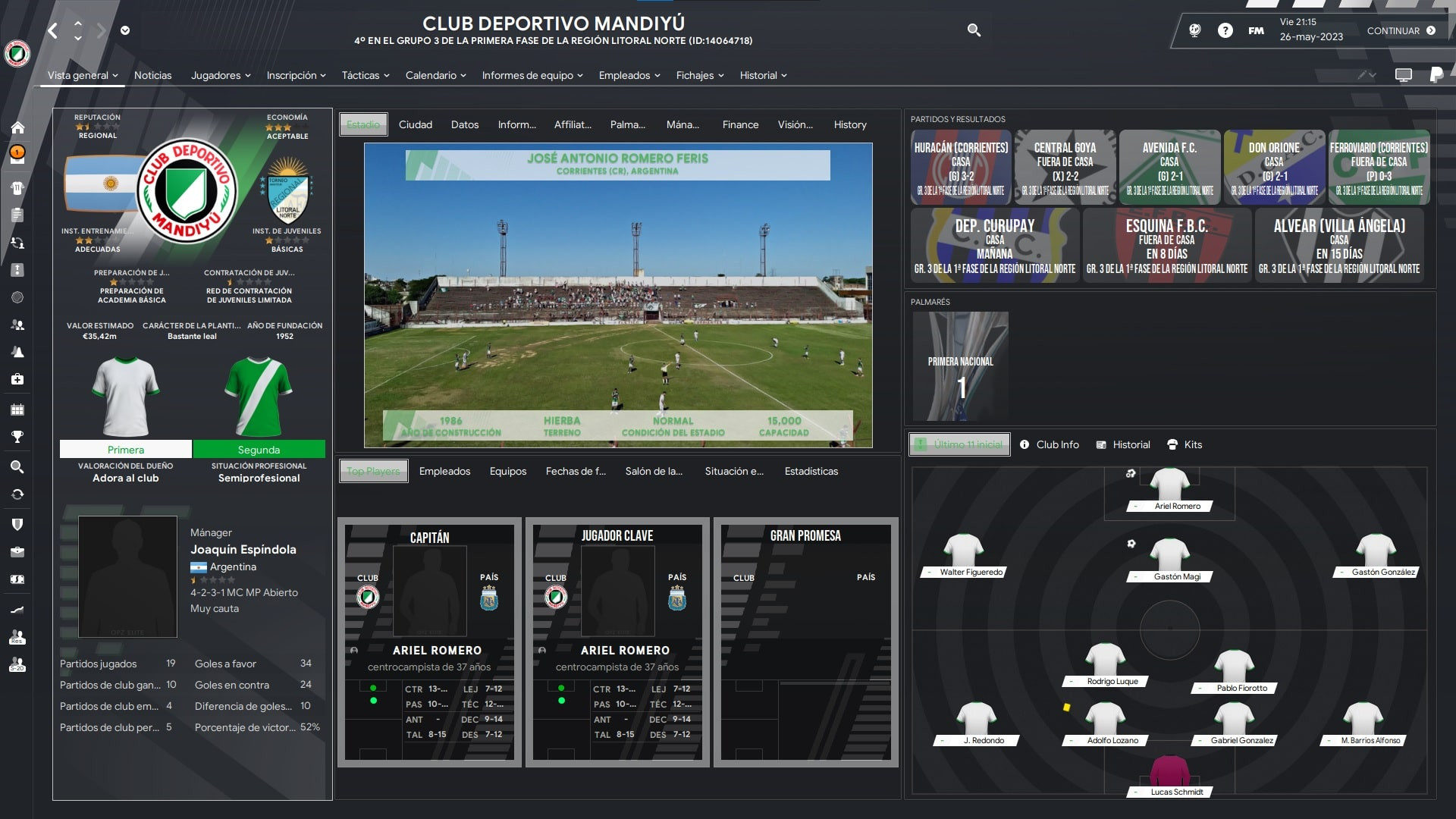Click the monitor display icon
This screenshot has height=819, width=1456.
pos(1404,75)
